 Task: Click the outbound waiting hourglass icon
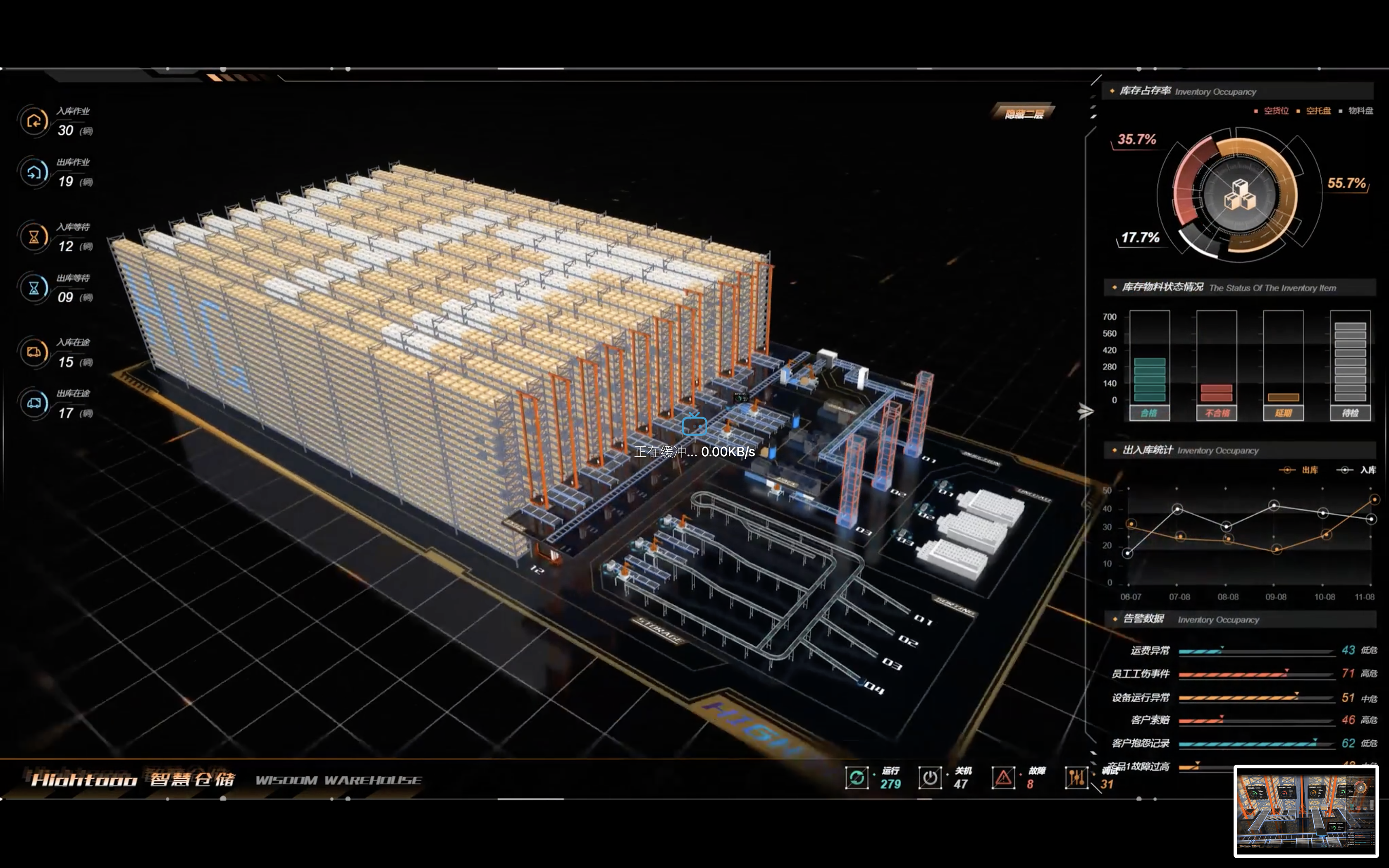tap(34, 288)
